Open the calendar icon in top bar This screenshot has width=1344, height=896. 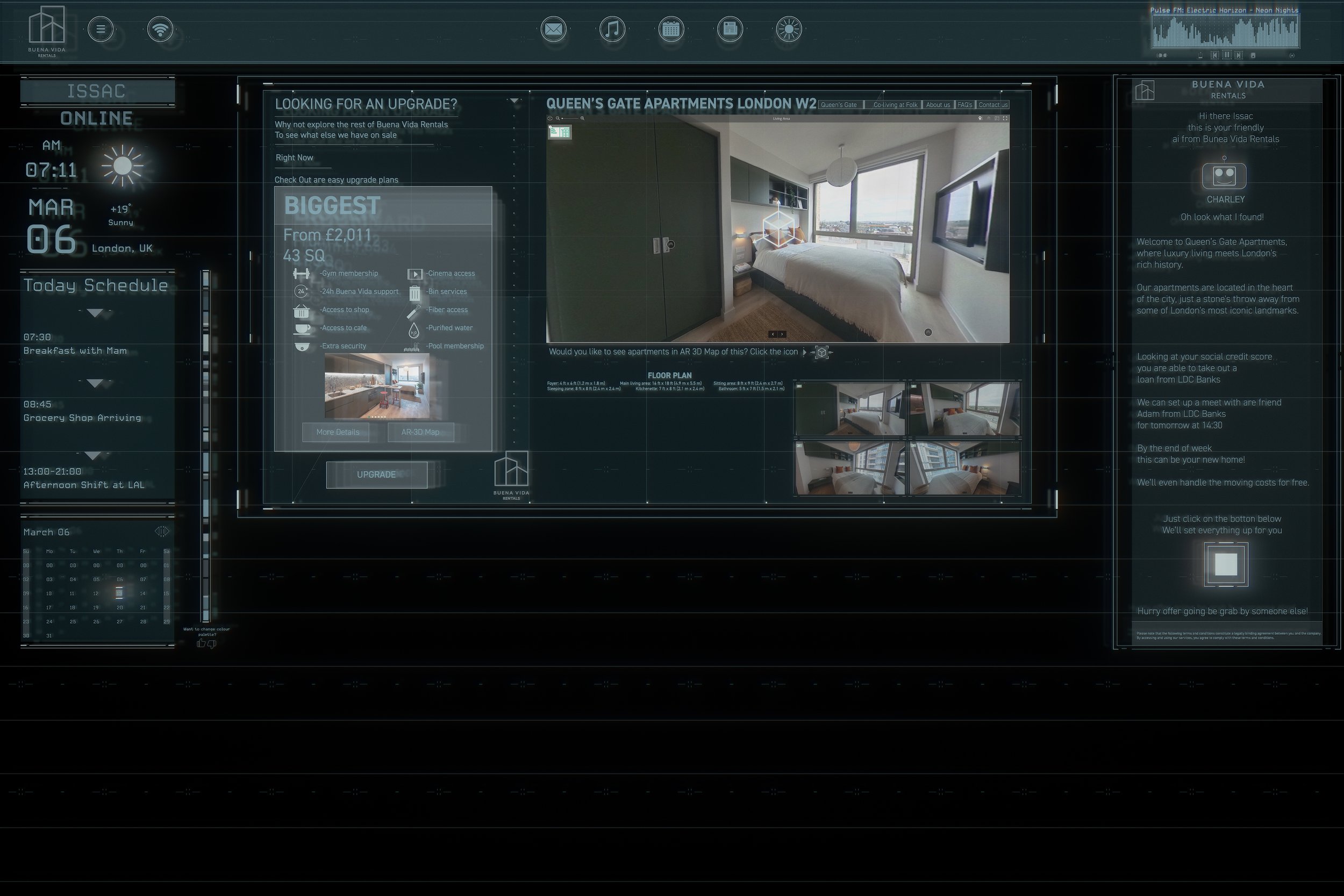pos(671,29)
